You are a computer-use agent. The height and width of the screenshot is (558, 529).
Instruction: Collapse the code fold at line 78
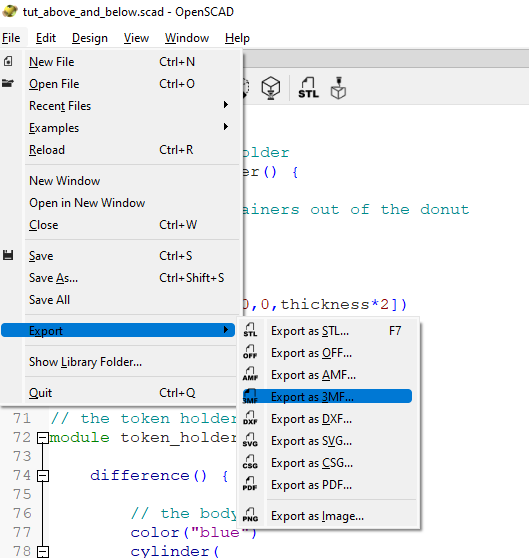point(43,552)
